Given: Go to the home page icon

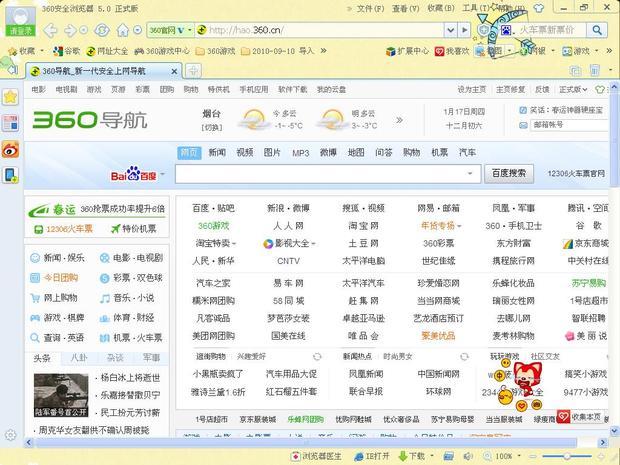Looking at the screenshot, I should [x=123, y=30].
